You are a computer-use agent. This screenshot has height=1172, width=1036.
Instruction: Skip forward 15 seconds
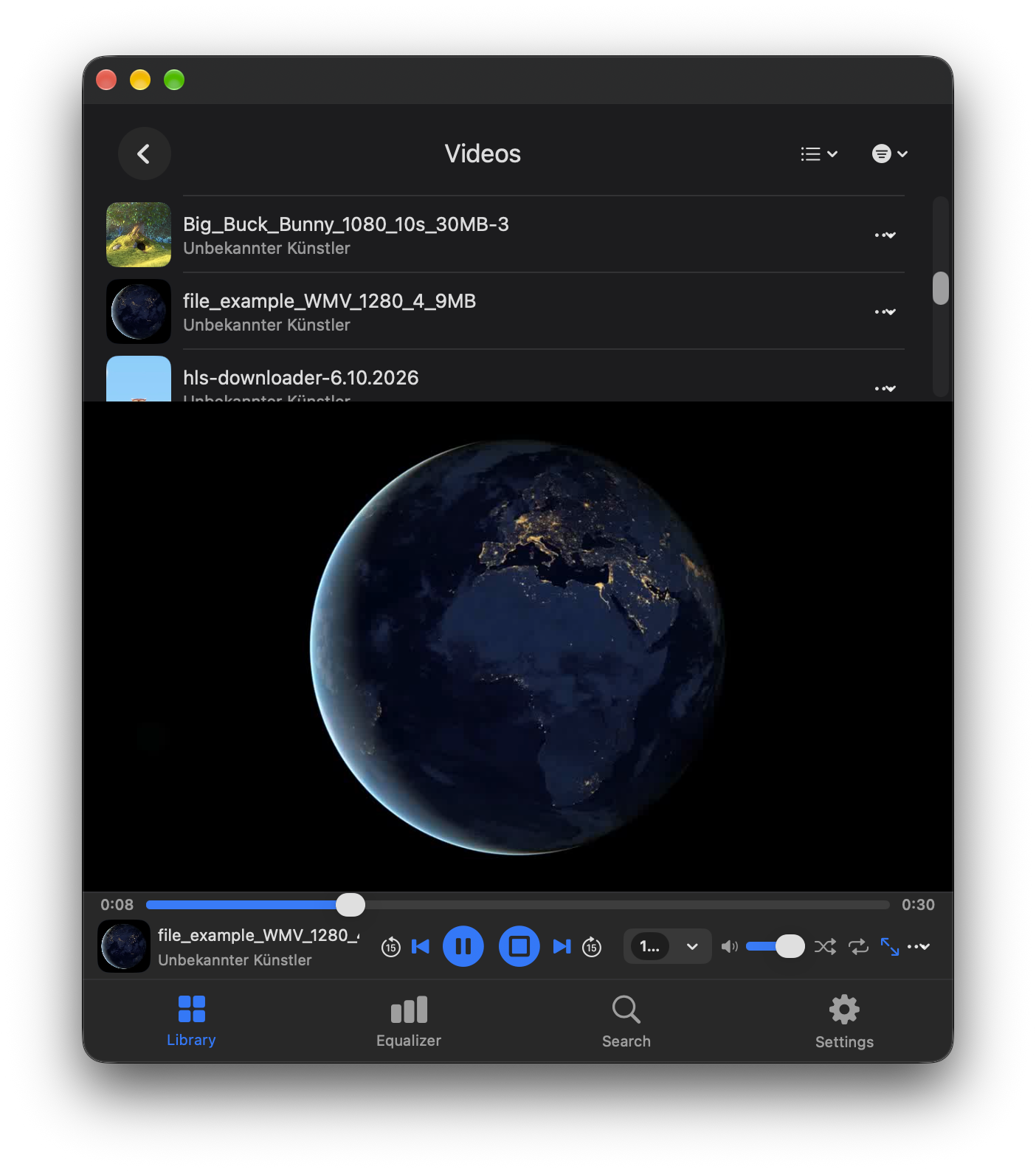(x=592, y=946)
